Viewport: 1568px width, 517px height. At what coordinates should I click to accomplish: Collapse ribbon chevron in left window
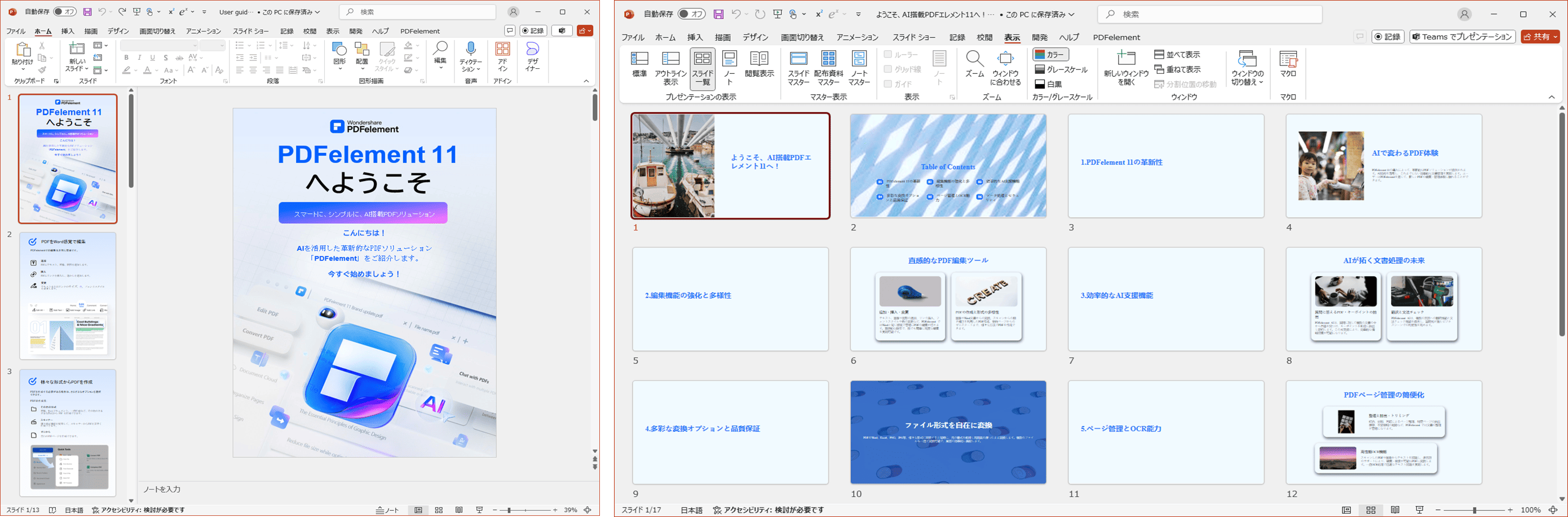click(x=586, y=81)
